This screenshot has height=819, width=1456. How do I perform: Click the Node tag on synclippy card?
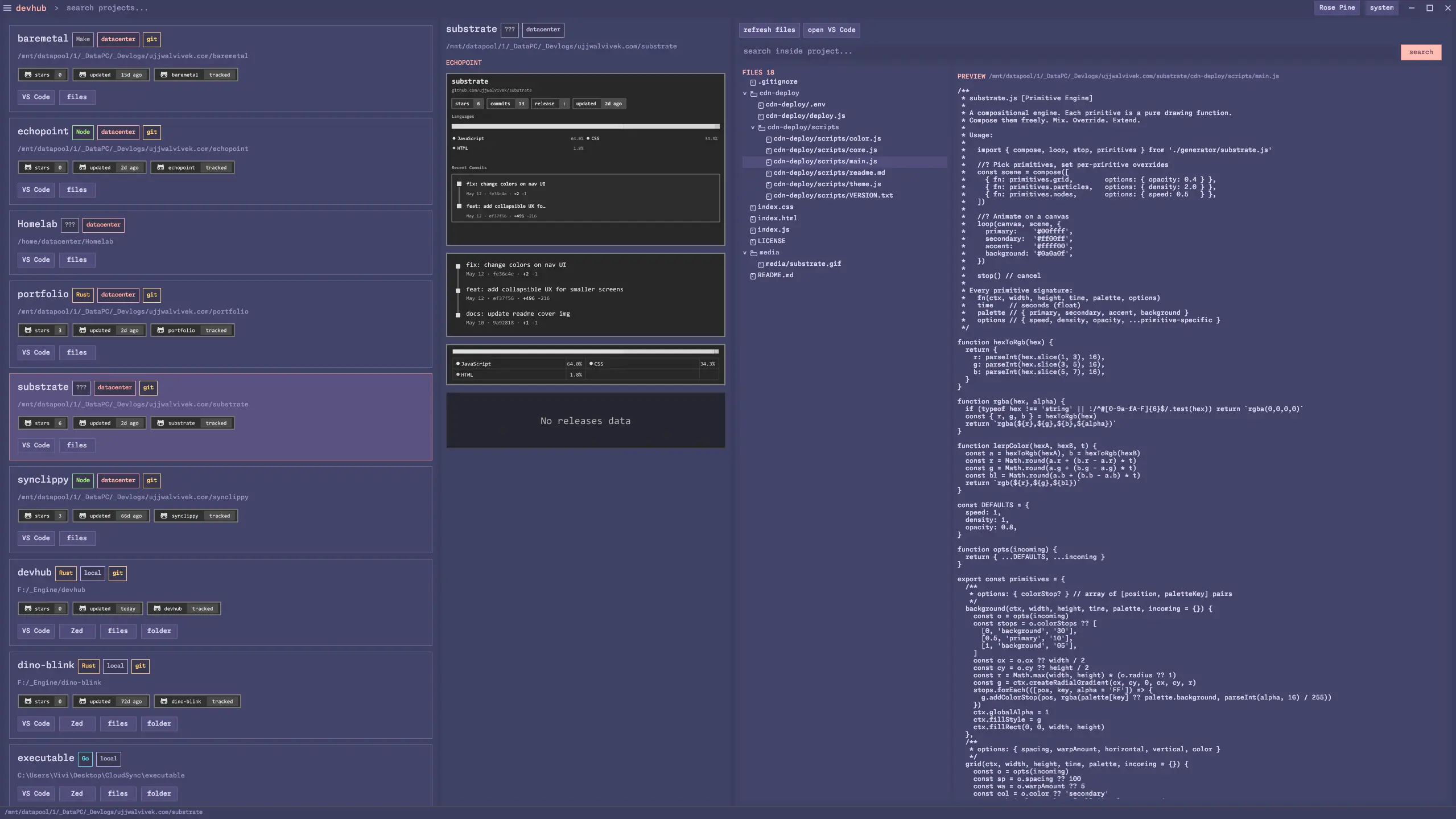click(x=83, y=480)
